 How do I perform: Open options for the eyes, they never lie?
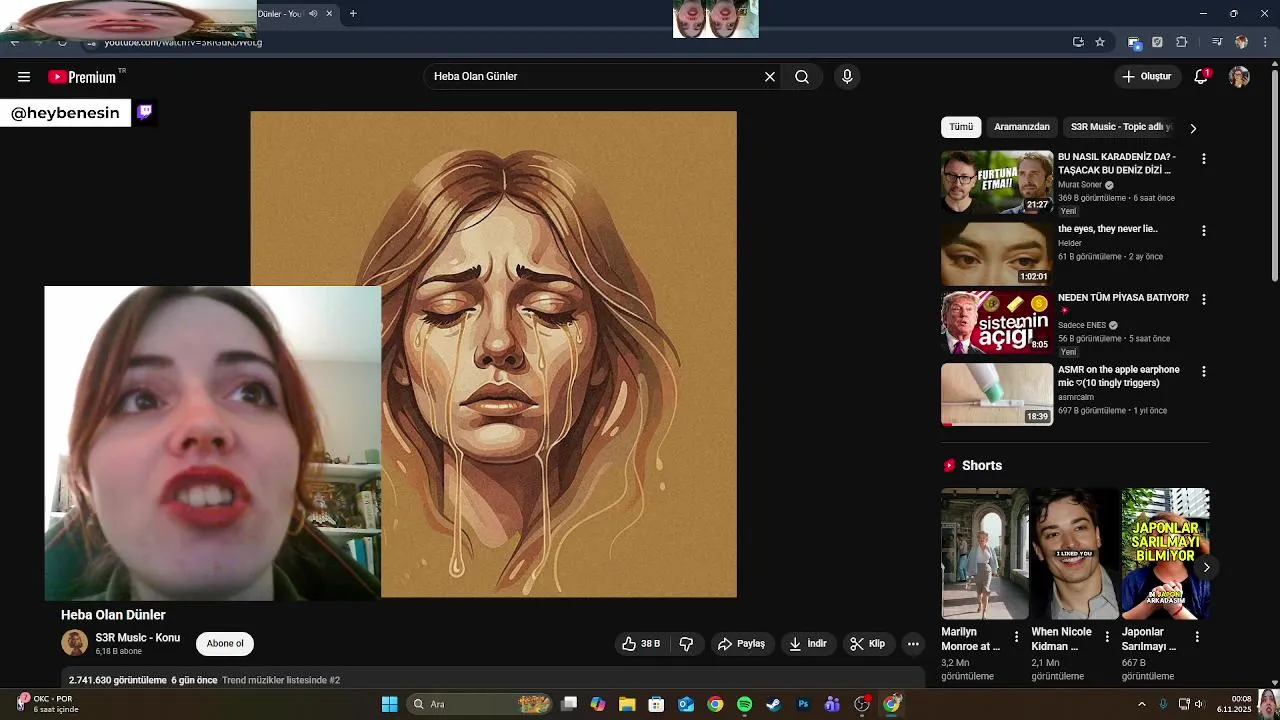1204,231
